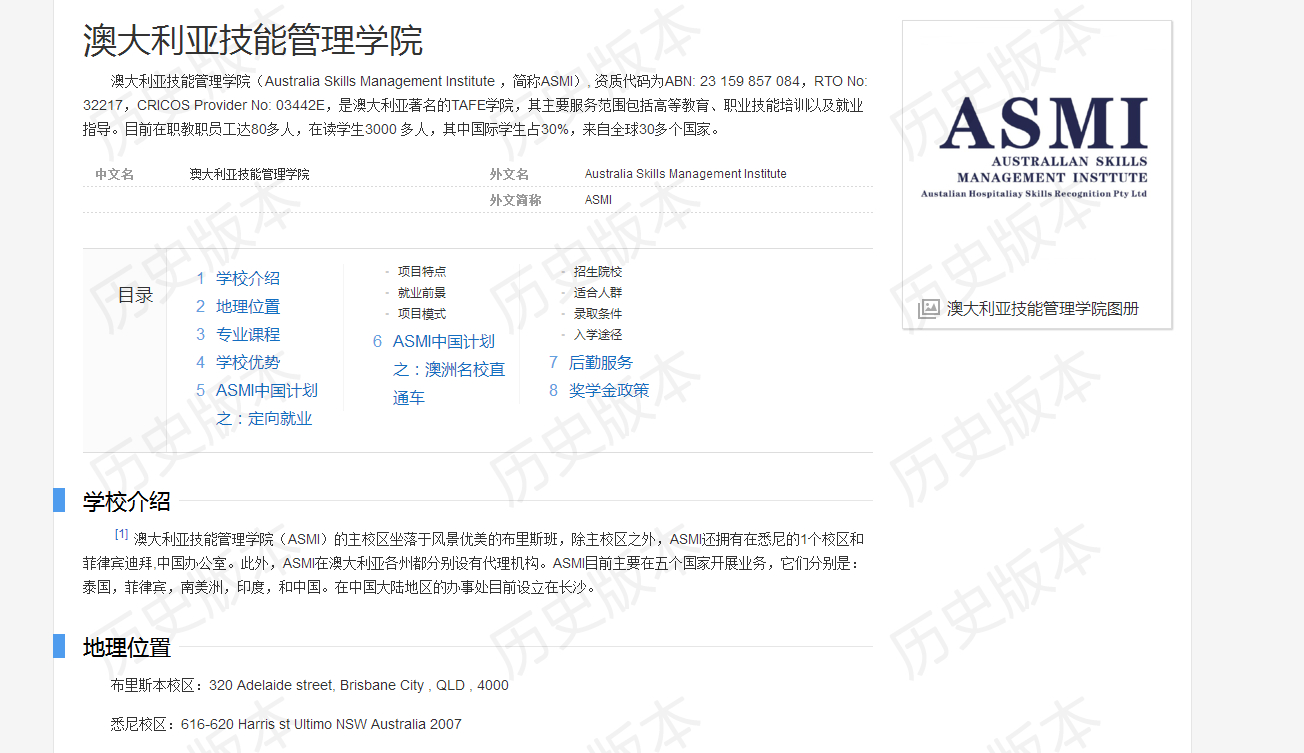Image resolution: width=1304 pixels, height=753 pixels.
Task: Navigate to ASMI中国计划之：定向就业 contents entry
Action: pos(267,404)
